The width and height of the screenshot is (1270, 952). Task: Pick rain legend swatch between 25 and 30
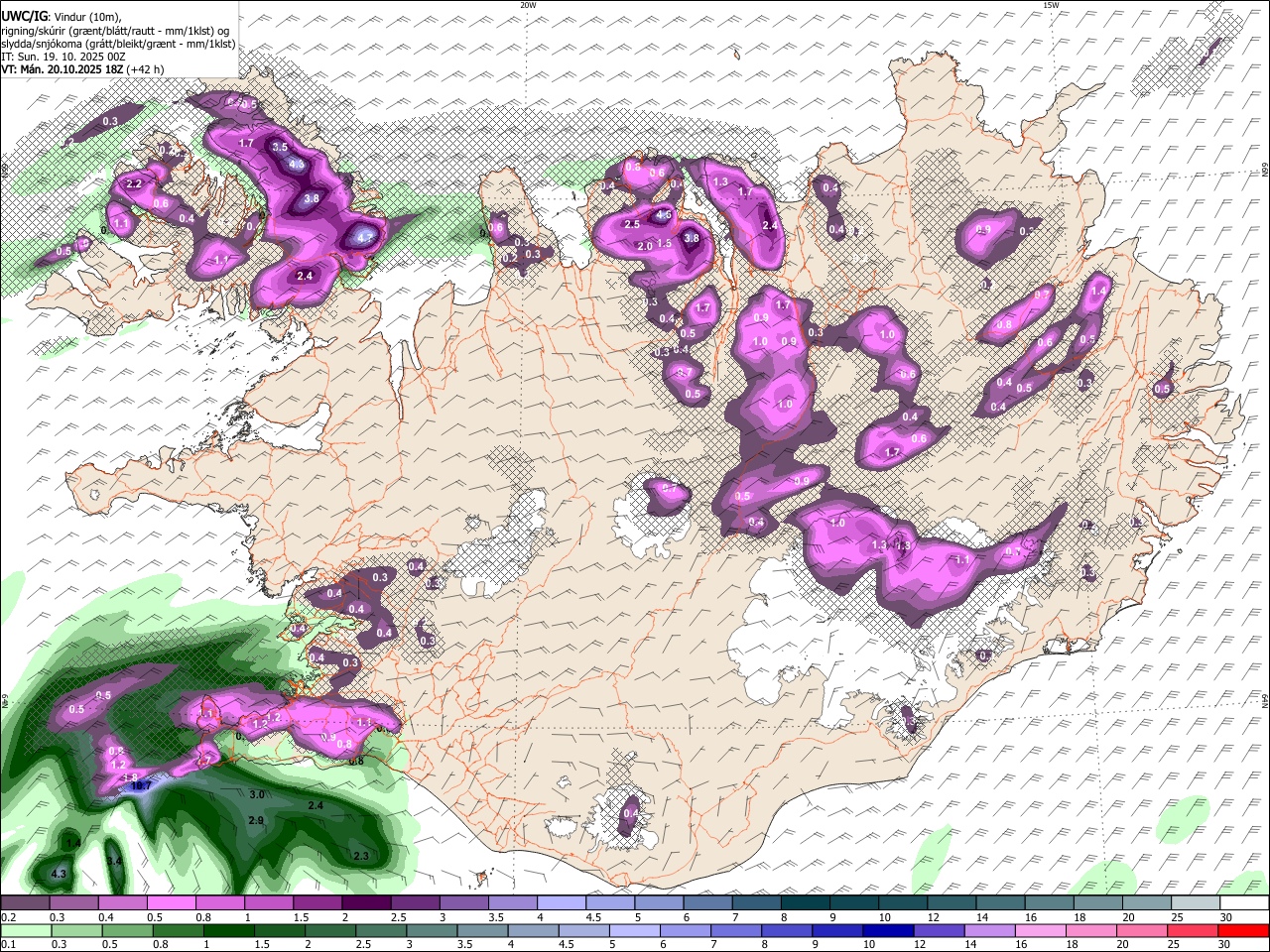tap(1195, 930)
